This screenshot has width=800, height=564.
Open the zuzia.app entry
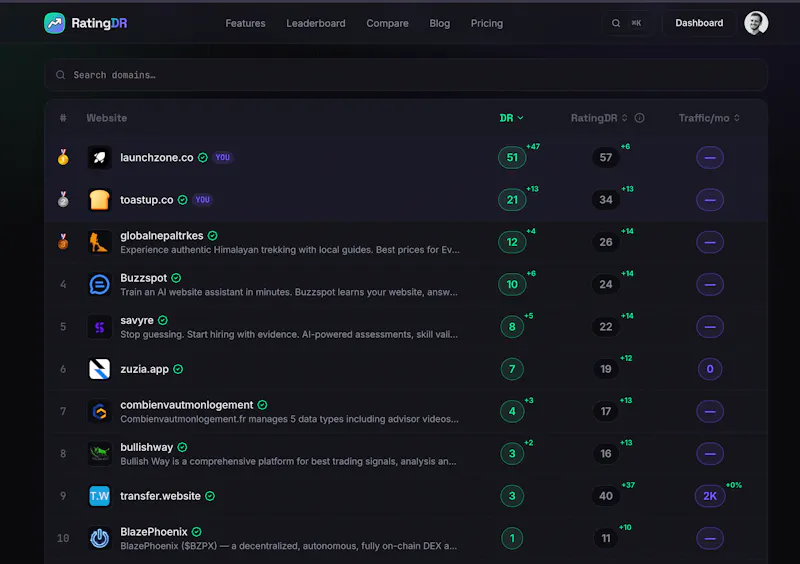pos(144,369)
